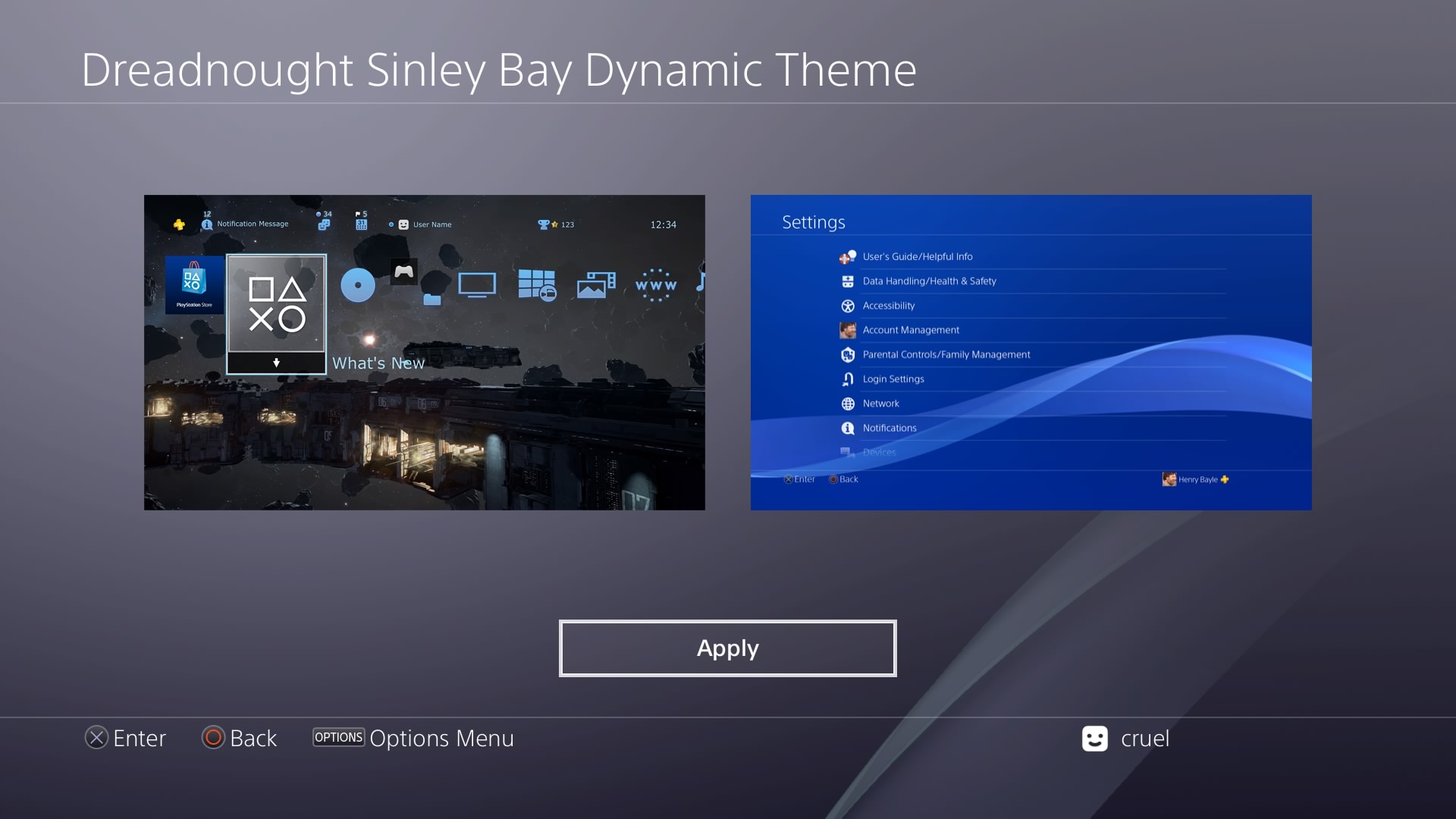The image size is (1456, 819).
Task: Choose Network in the Settings list
Action: 880,403
